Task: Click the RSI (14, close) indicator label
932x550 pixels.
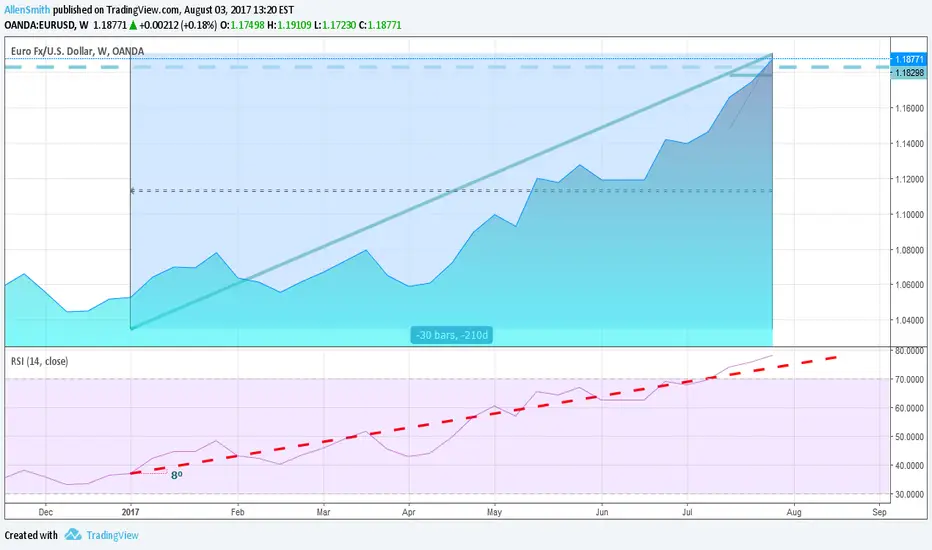Action: tap(39, 361)
